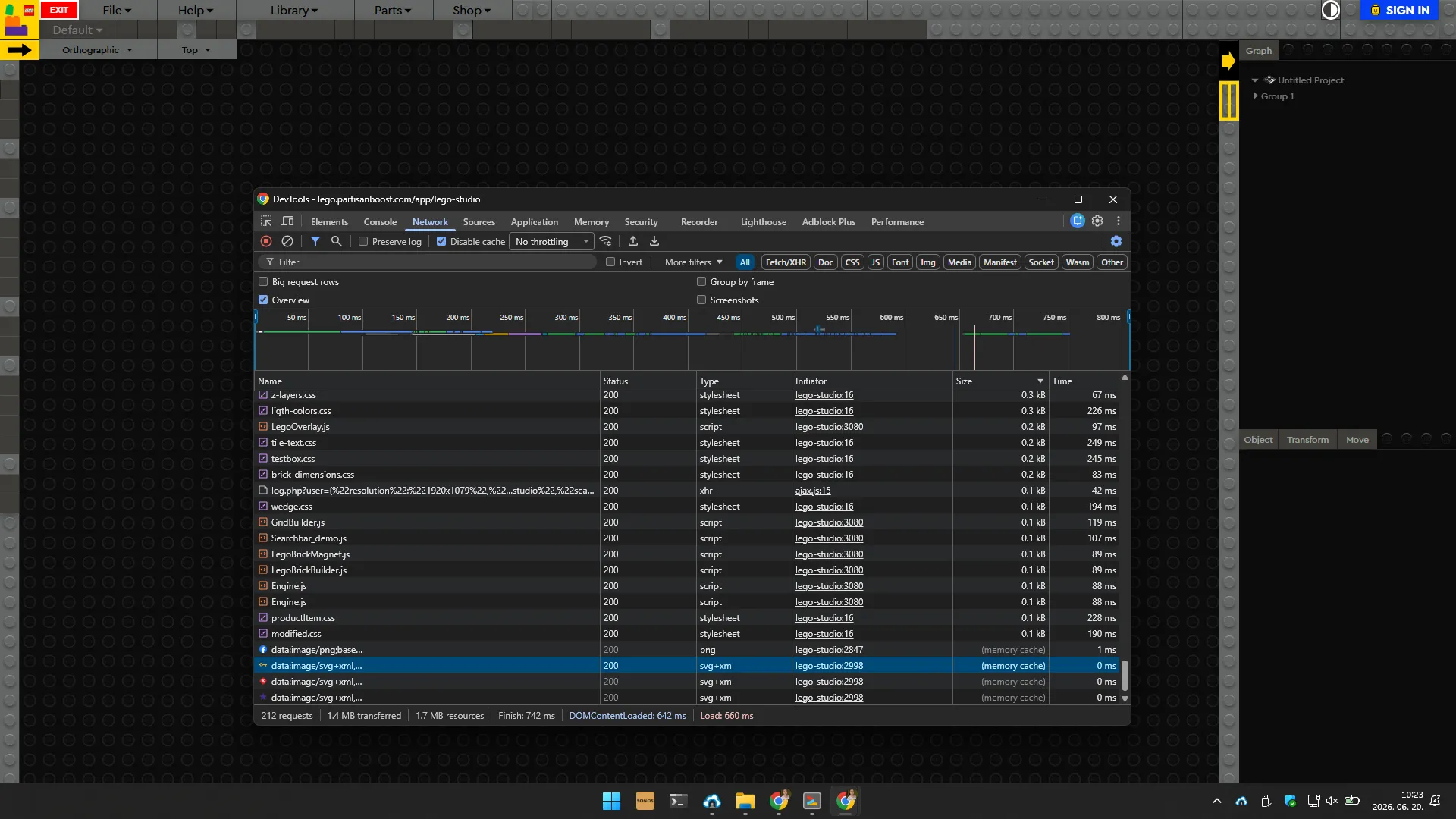Viewport: 1456px width, 819px height.
Task: Click the muted volume icon in the tray
Action: (1332, 801)
